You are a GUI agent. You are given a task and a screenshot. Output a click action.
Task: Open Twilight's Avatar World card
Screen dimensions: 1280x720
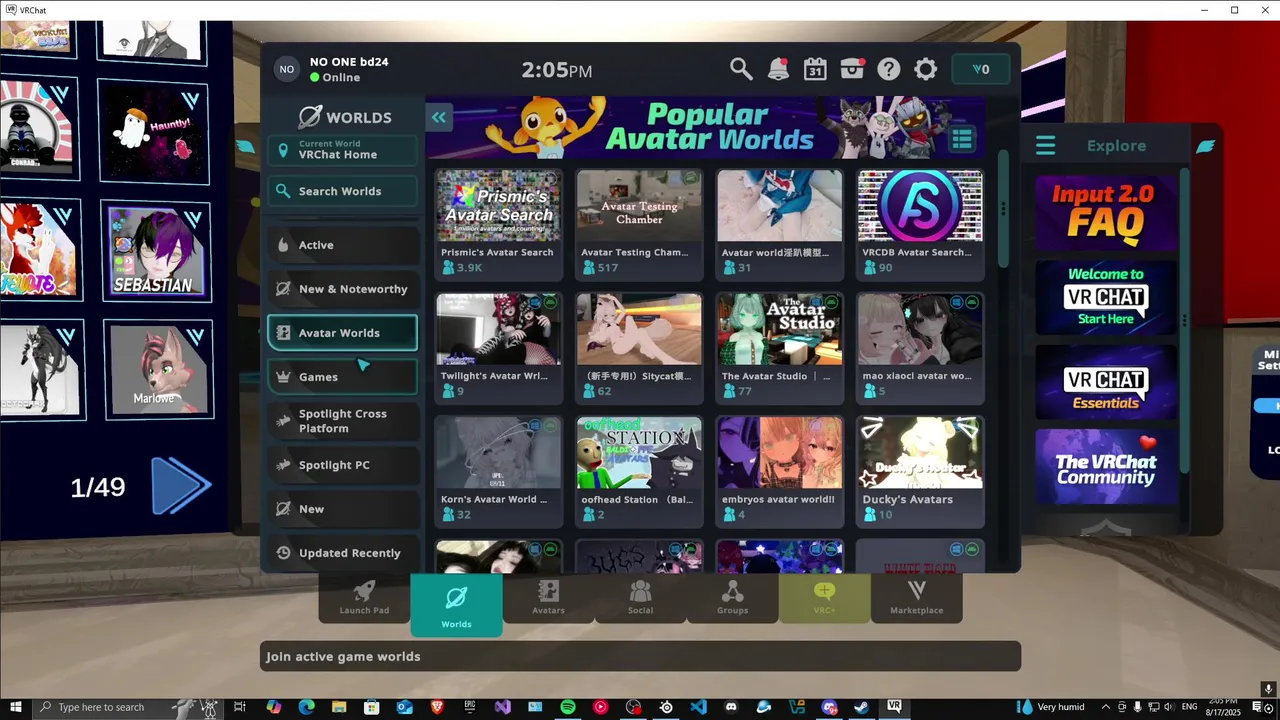pyautogui.click(x=498, y=348)
